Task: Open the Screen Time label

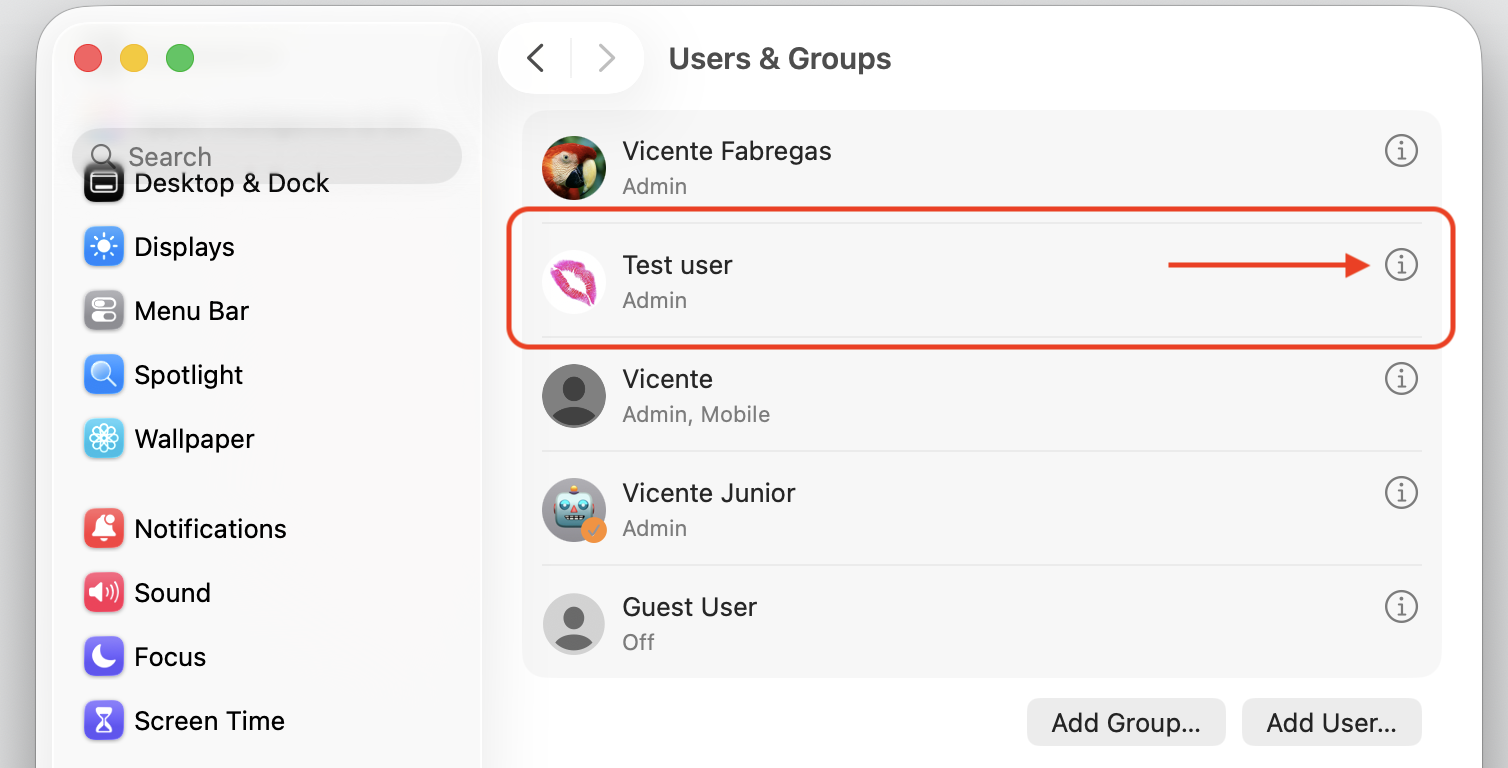Action: (210, 721)
